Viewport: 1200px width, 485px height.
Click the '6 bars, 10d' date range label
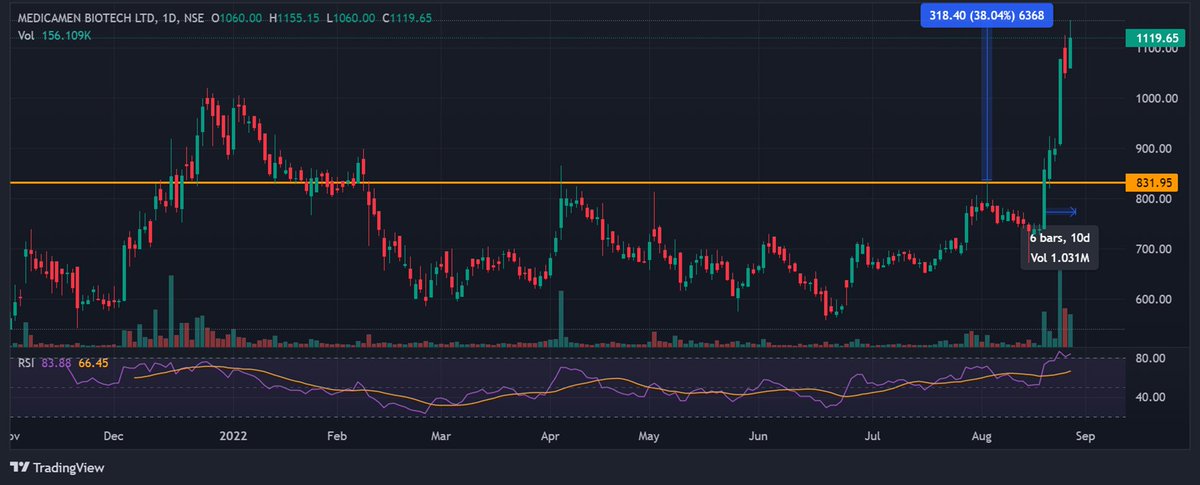pyautogui.click(x=1060, y=240)
